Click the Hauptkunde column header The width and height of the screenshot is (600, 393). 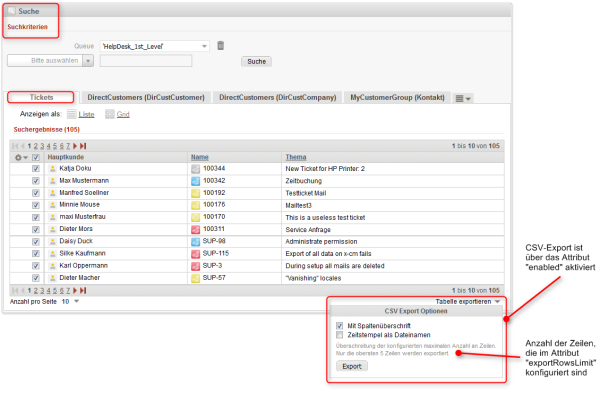pos(66,157)
